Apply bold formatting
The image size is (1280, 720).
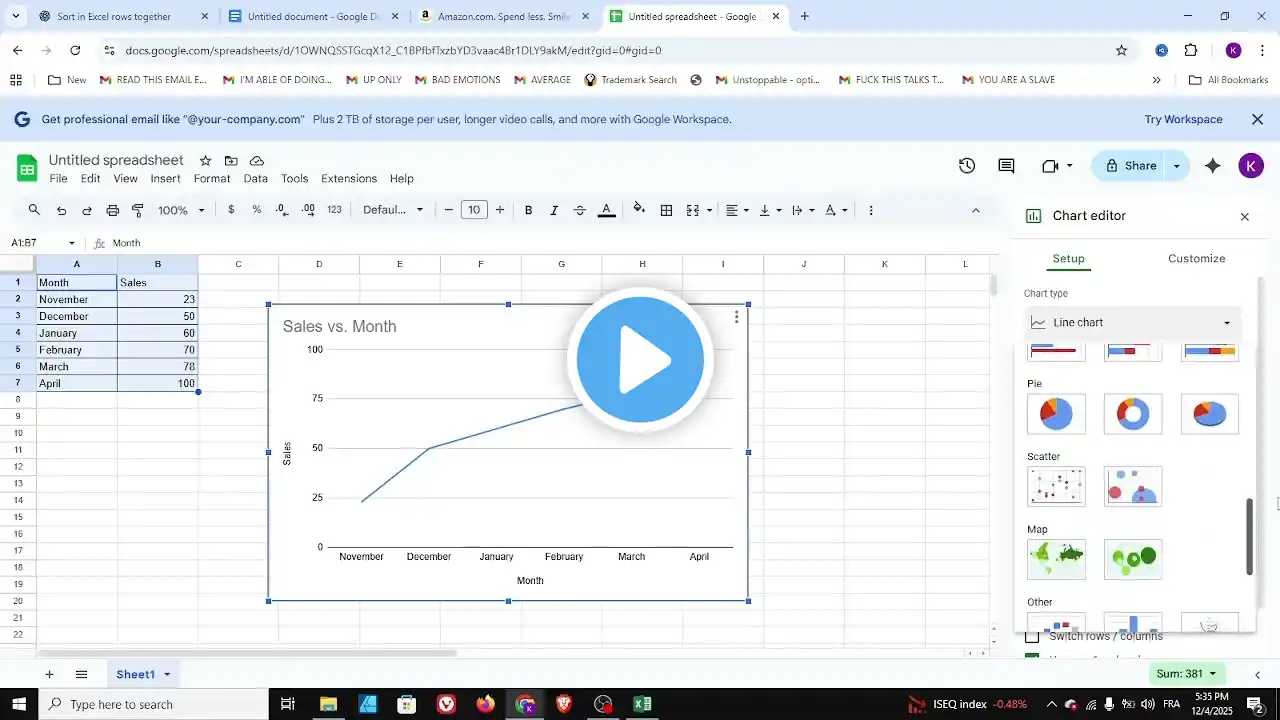click(x=529, y=210)
